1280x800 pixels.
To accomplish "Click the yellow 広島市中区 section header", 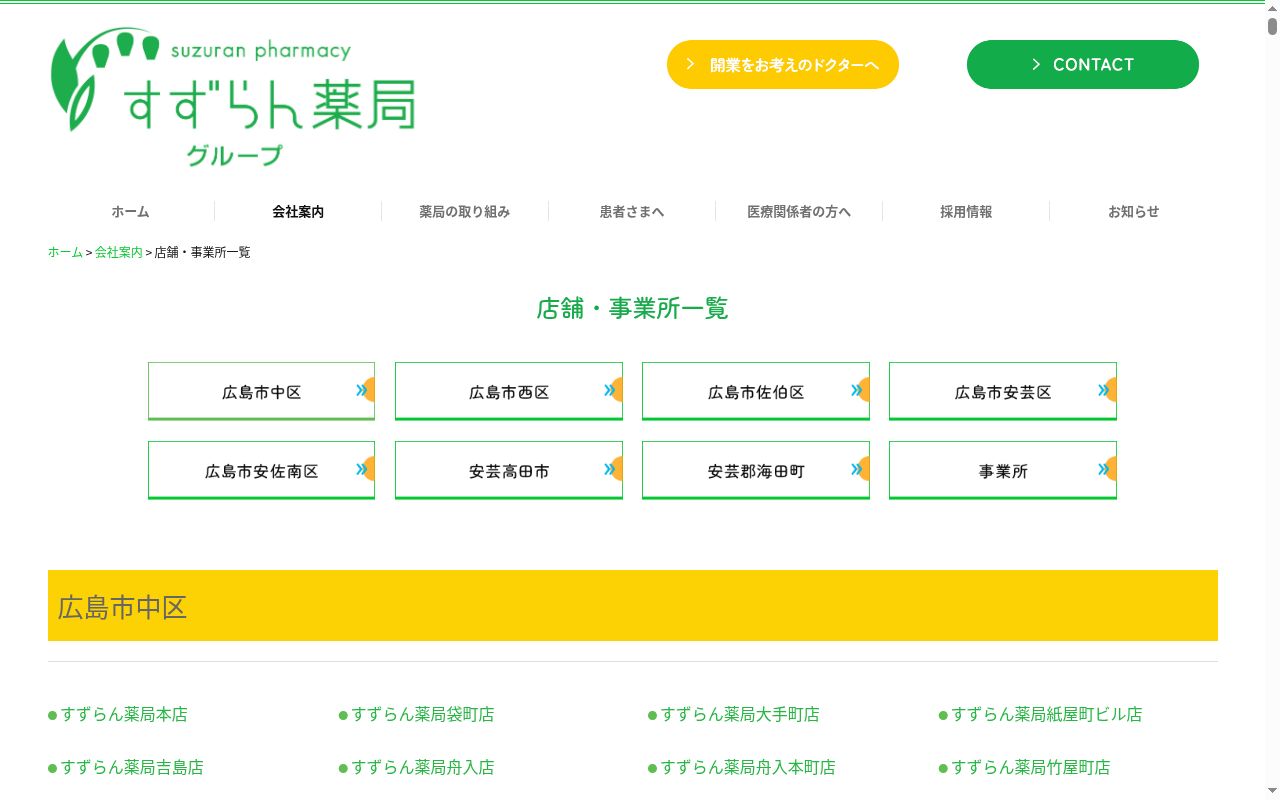I will tap(633, 606).
